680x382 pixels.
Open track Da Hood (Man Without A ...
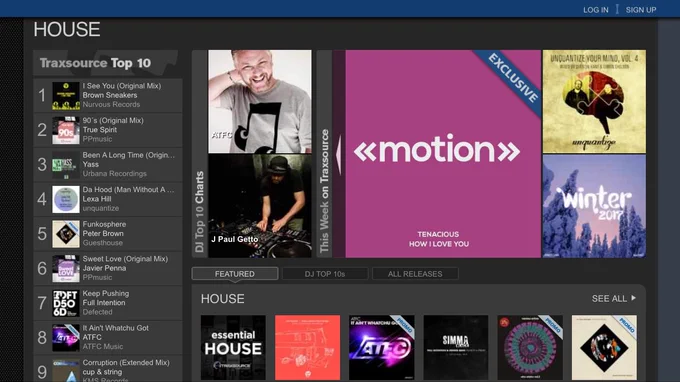(x=128, y=190)
